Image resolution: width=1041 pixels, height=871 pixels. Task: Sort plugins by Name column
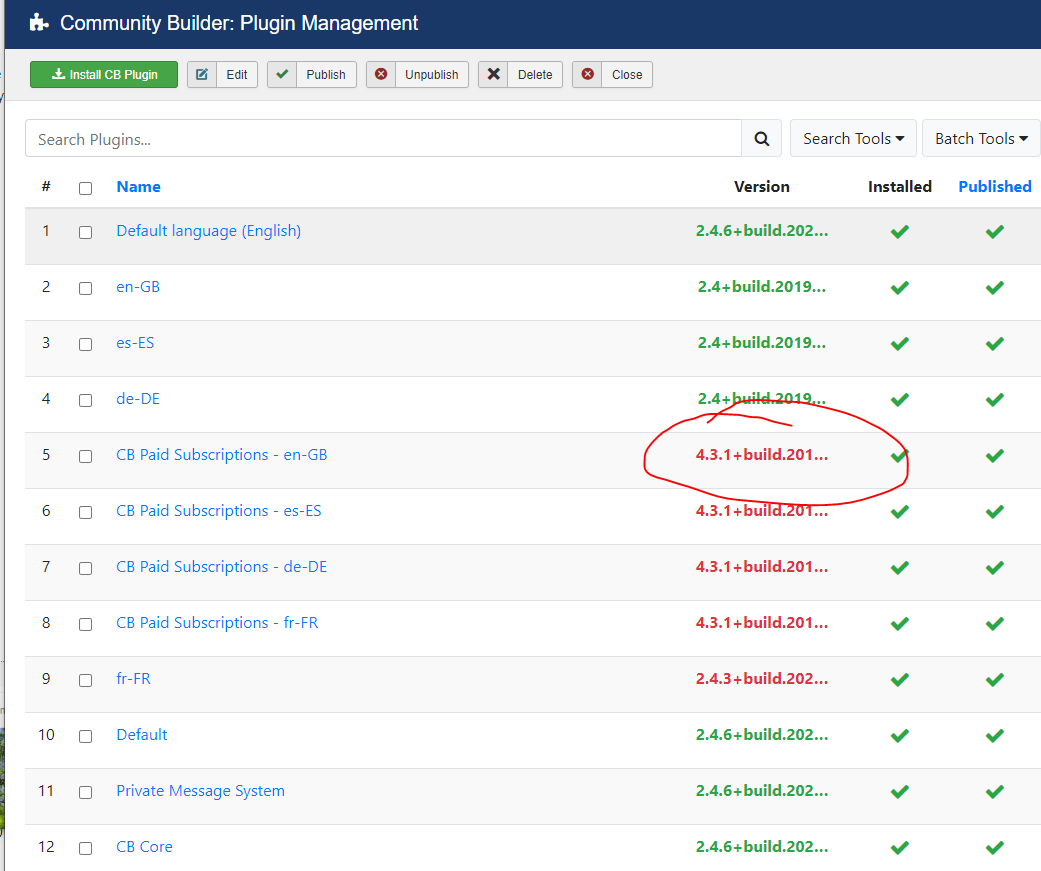138,187
